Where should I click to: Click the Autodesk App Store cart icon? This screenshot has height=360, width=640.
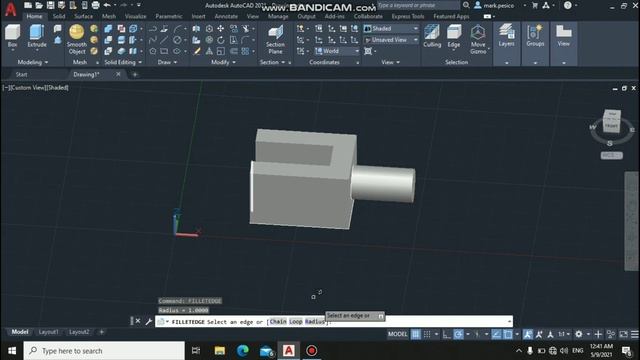pyautogui.click(x=535, y=5)
